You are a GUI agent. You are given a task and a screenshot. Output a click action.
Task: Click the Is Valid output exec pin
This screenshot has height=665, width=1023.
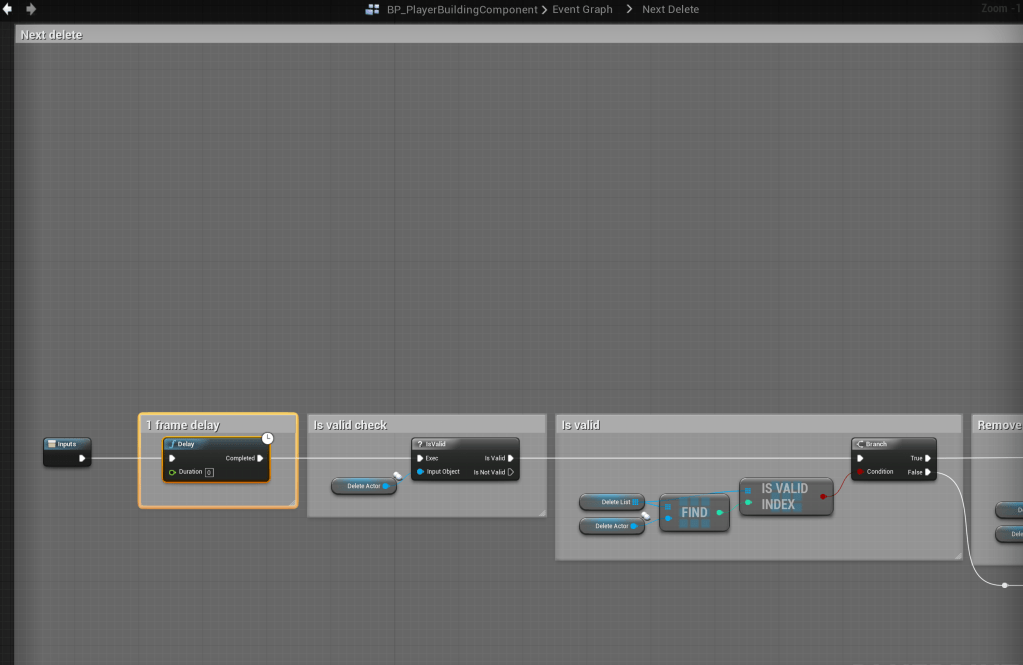click(511, 458)
